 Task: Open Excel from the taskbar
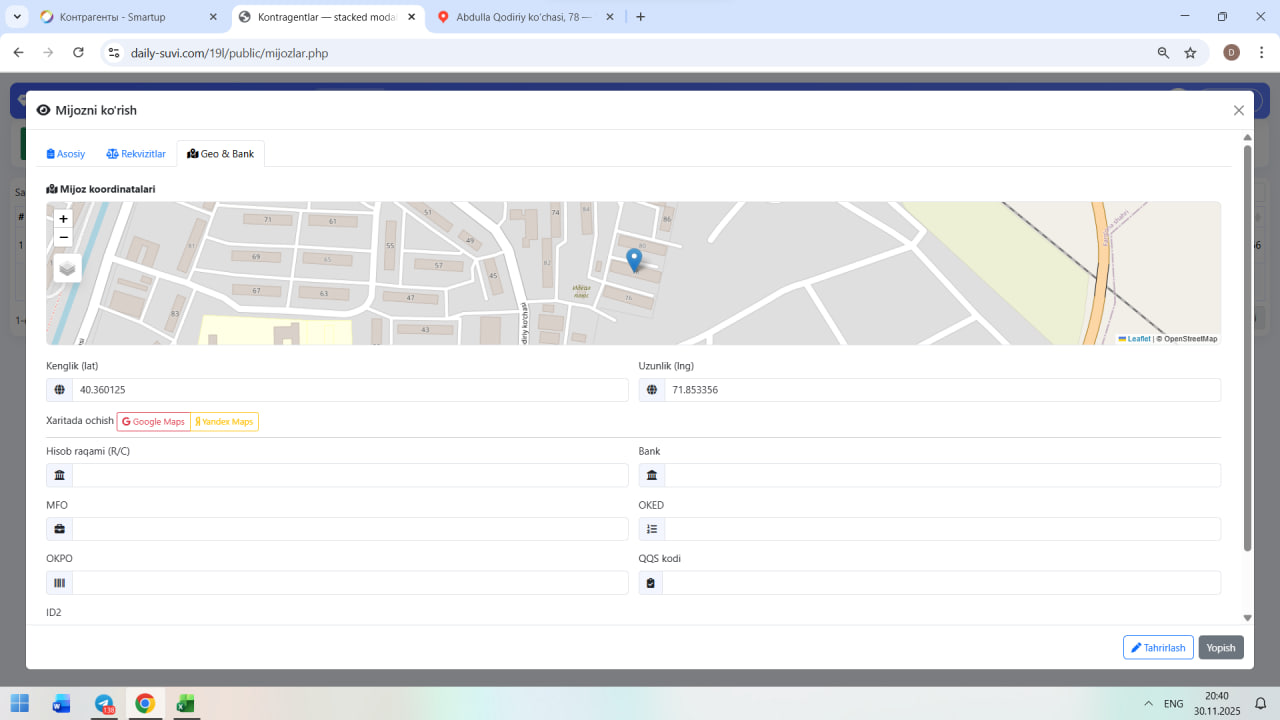coord(185,704)
